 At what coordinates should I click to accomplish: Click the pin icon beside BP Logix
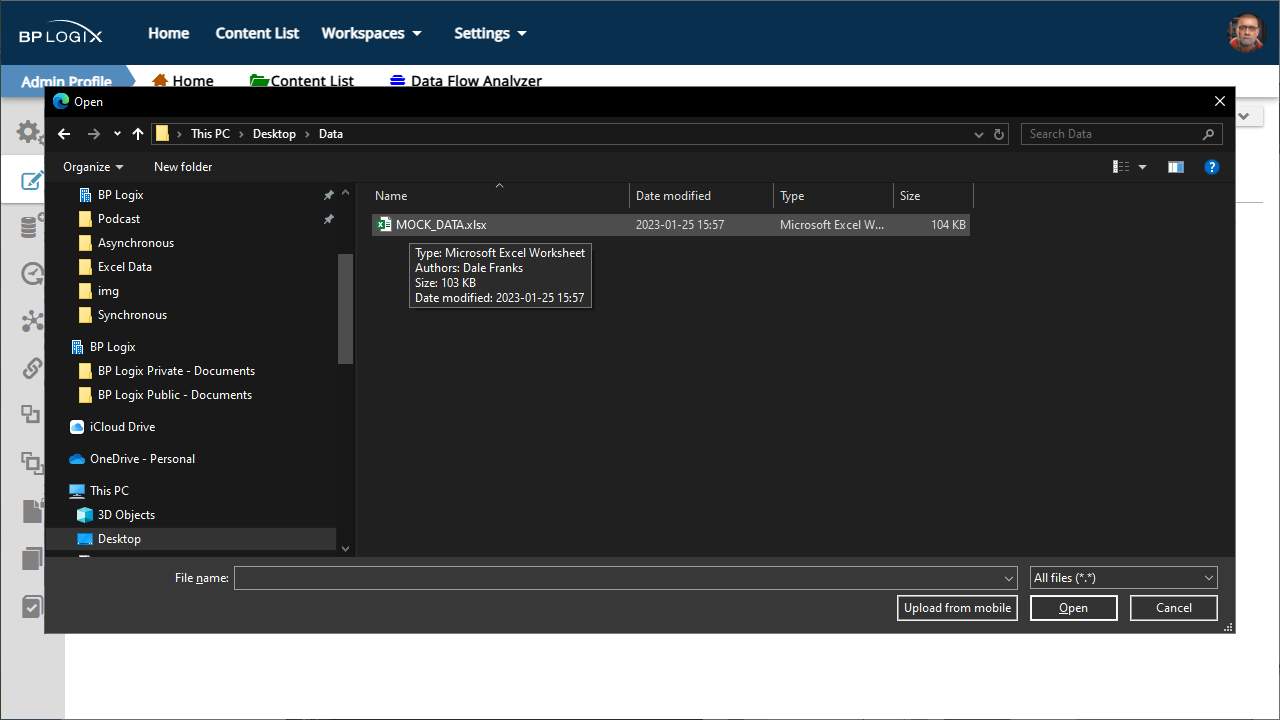328,195
